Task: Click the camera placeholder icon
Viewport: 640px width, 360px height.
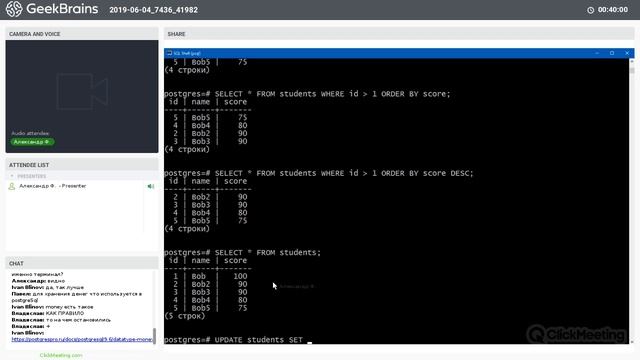Action: pos(82,91)
